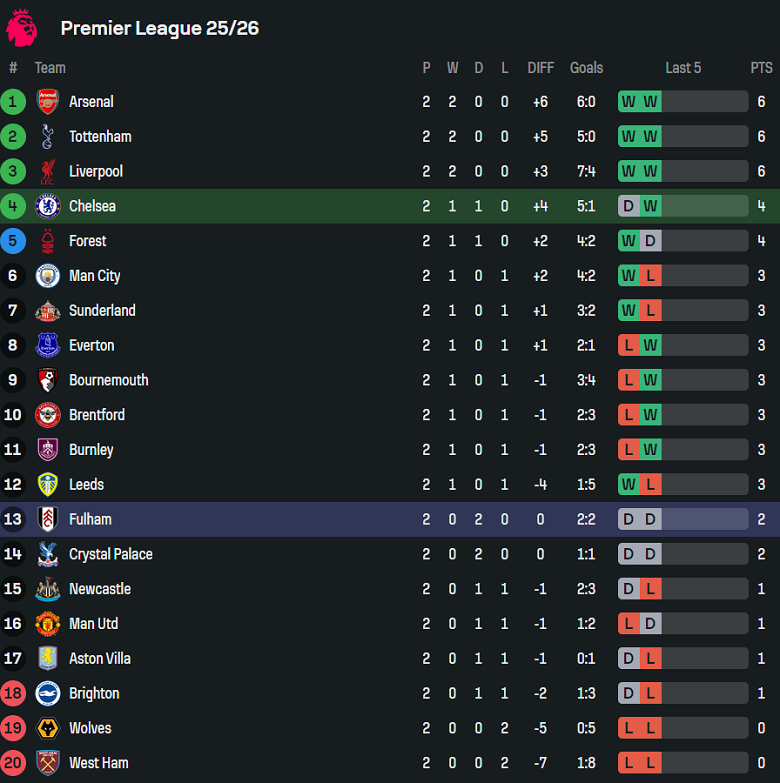Open the Man City crest icon
This screenshot has height=783, width=780.
(47, 275)
